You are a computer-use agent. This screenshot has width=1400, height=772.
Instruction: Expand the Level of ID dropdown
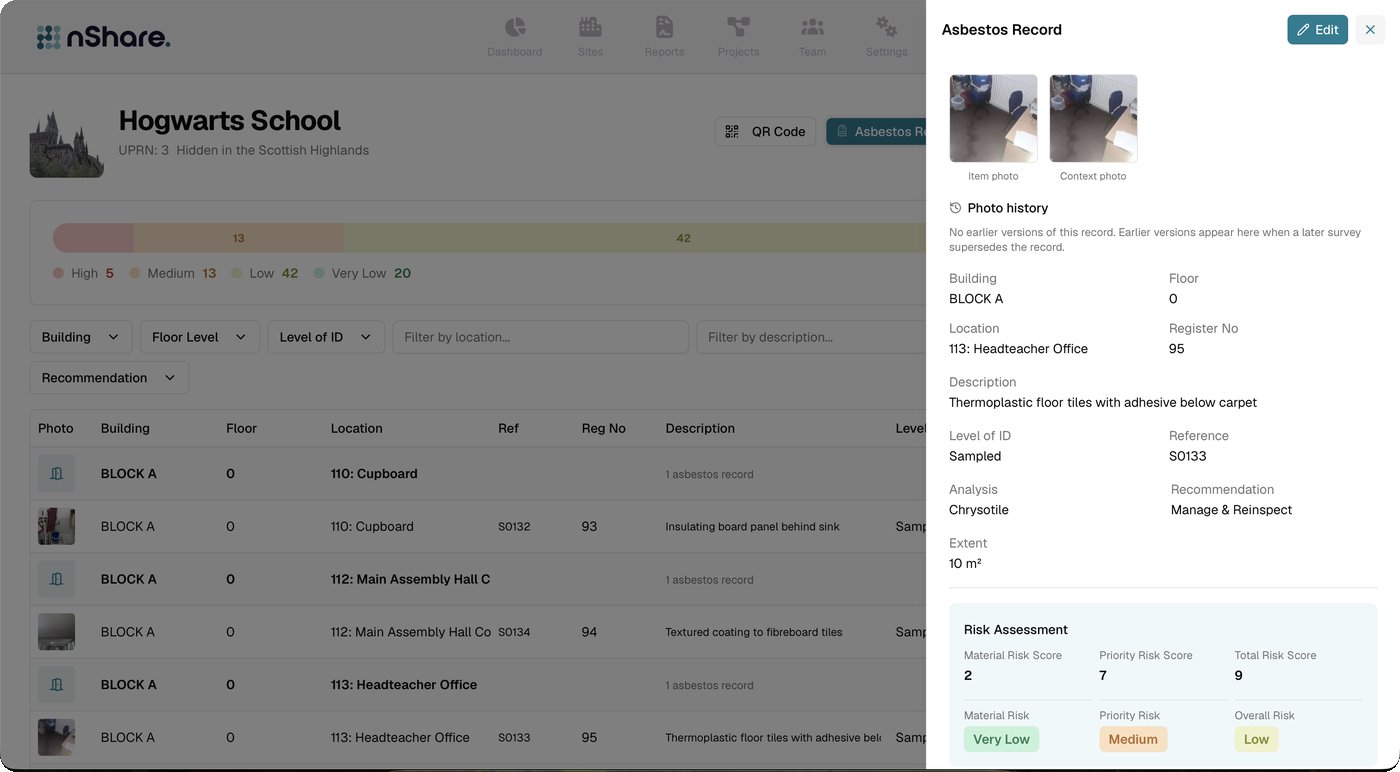[x=326, y=337]
